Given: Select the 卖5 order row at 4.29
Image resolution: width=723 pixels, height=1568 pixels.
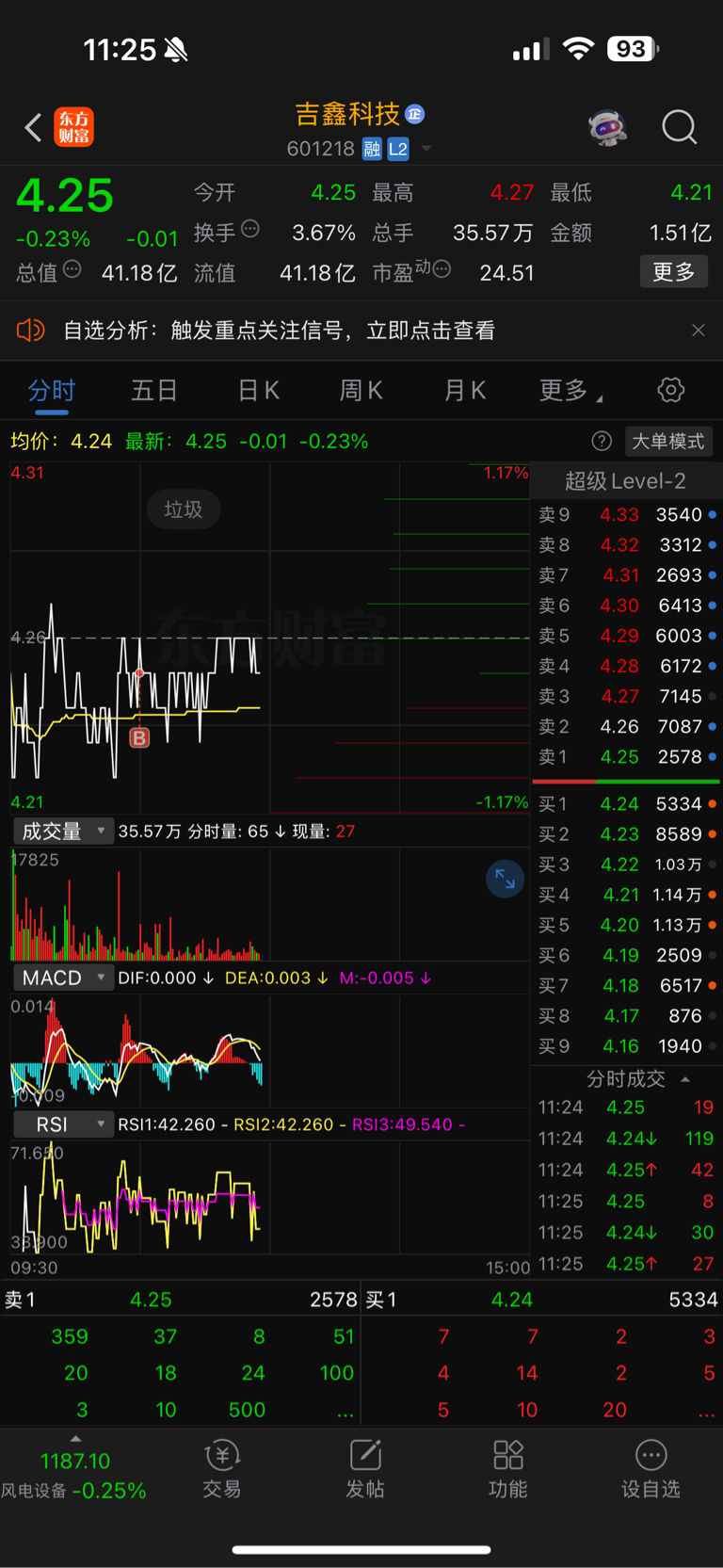Looking at the screenshot, I should tap(626, 636).
